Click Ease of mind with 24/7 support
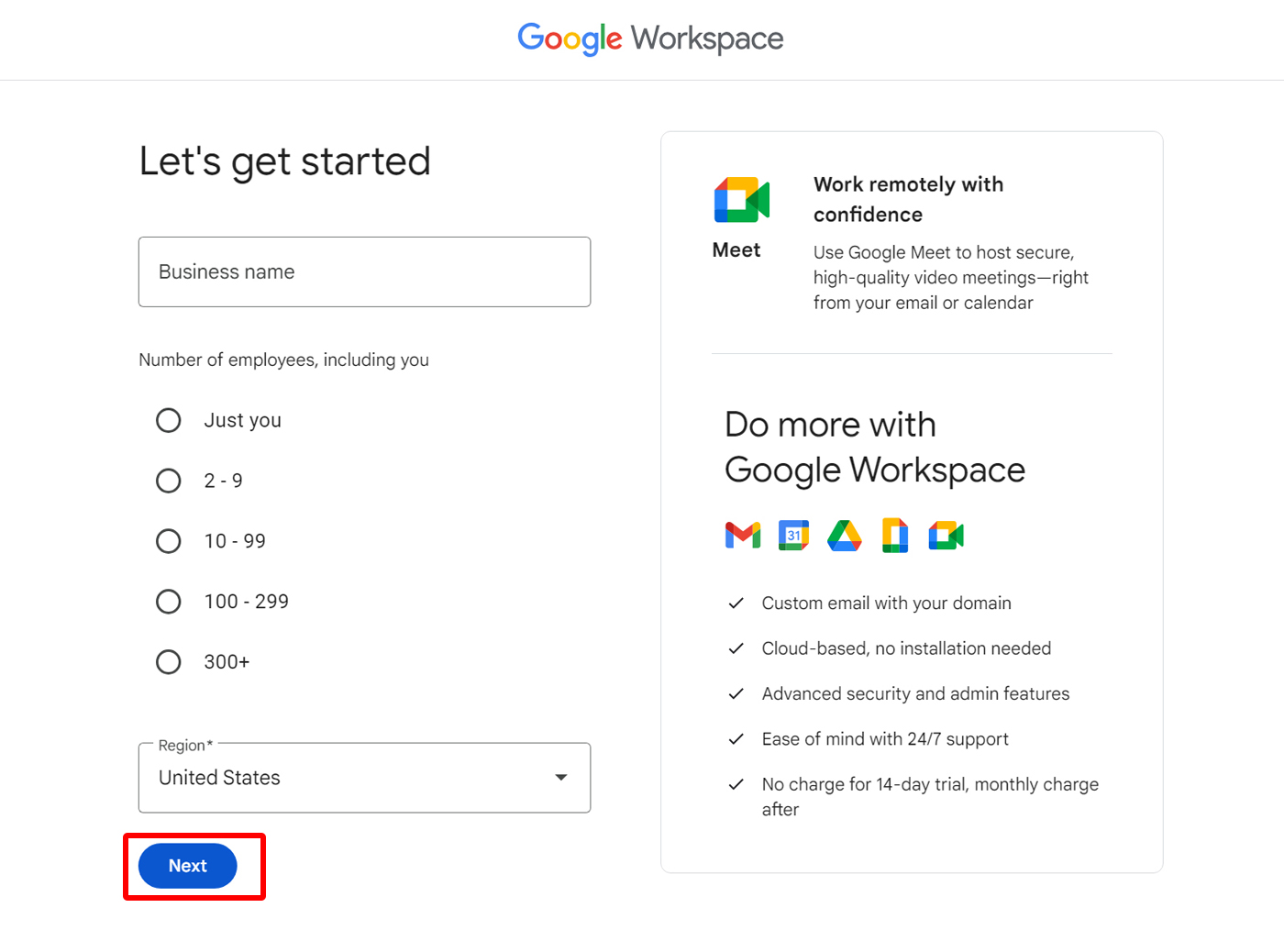The image size is (1284, 952). point(885,739)
